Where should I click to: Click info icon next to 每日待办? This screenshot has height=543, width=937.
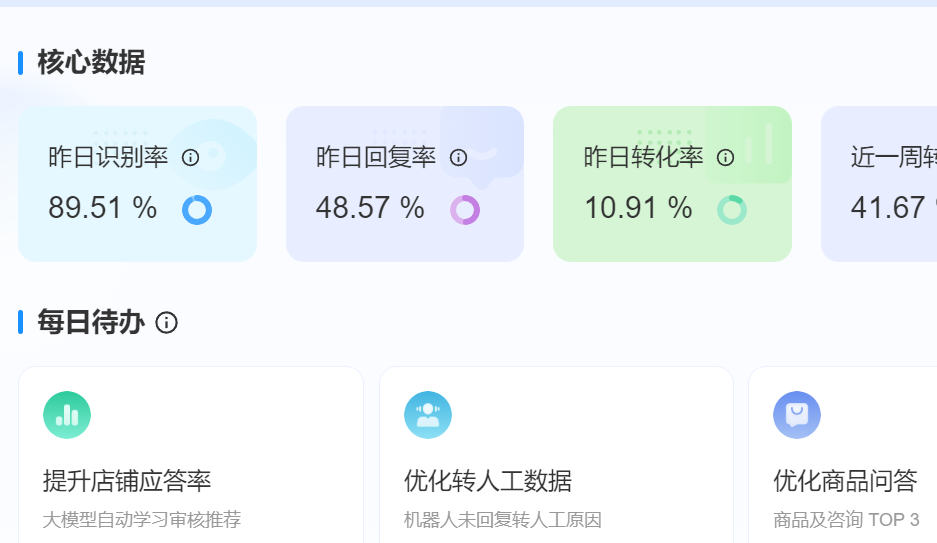[x=167, y=323]
